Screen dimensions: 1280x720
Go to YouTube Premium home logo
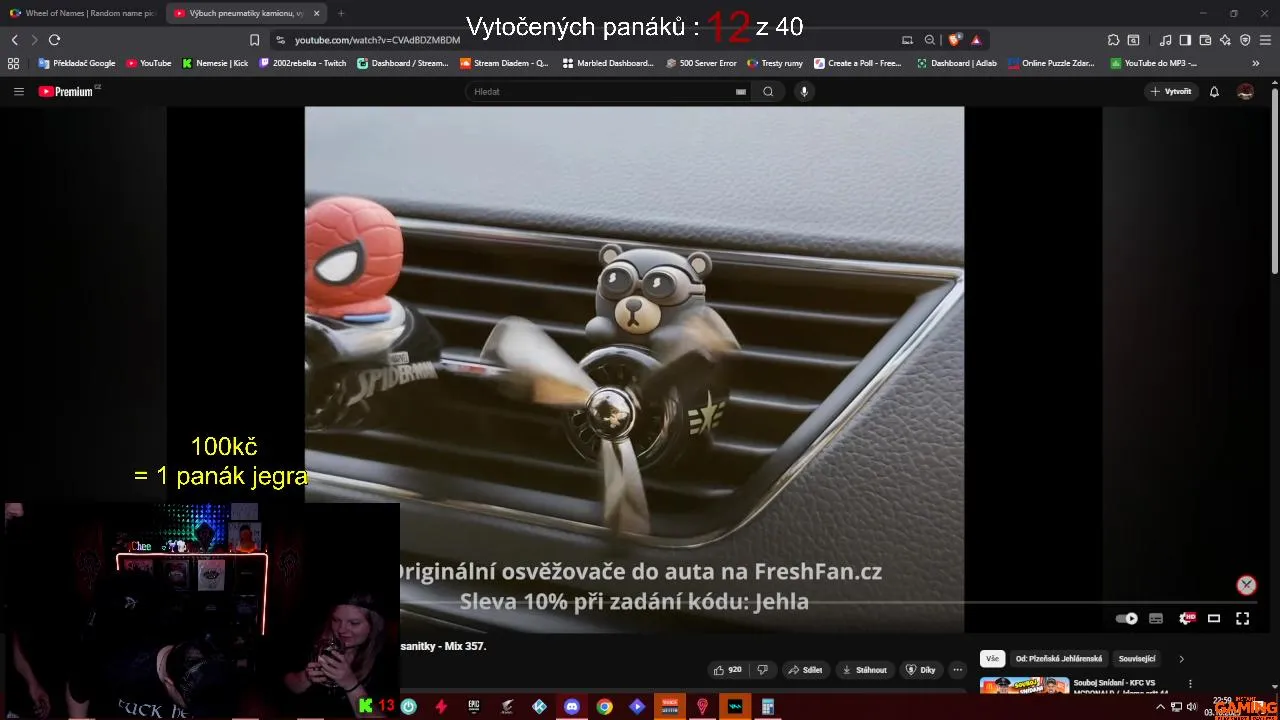click(x=68, y=91)
